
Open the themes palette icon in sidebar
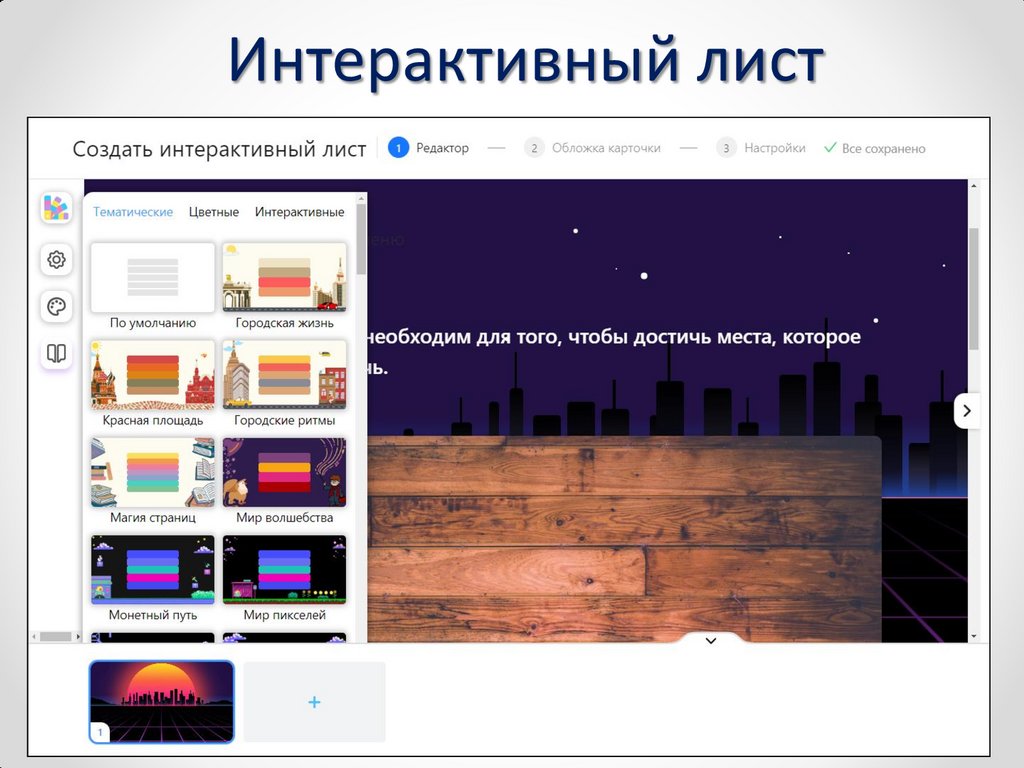click(56, 208)
